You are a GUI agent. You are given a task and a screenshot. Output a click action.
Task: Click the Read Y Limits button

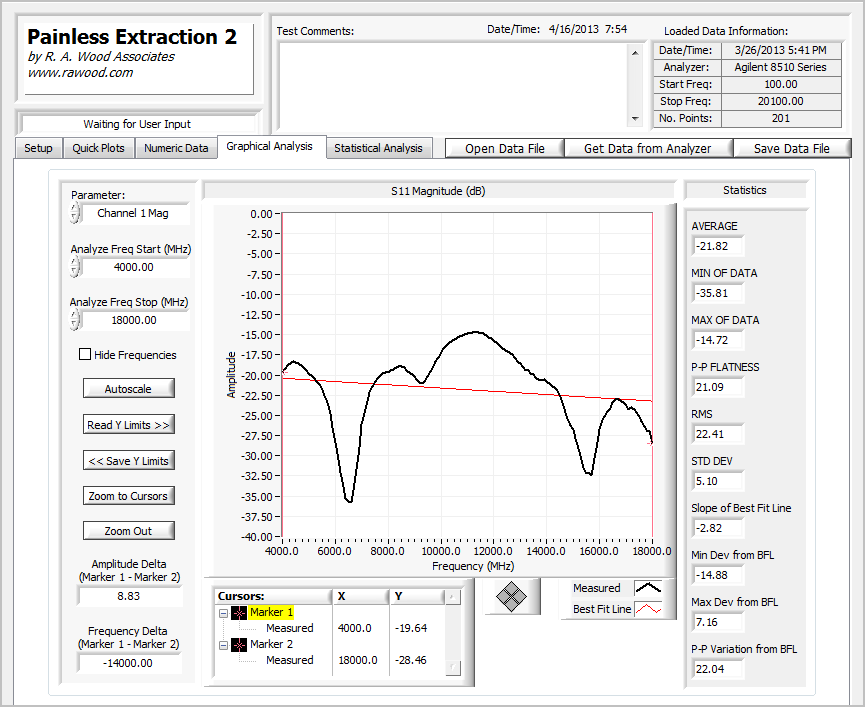[129, 425]
